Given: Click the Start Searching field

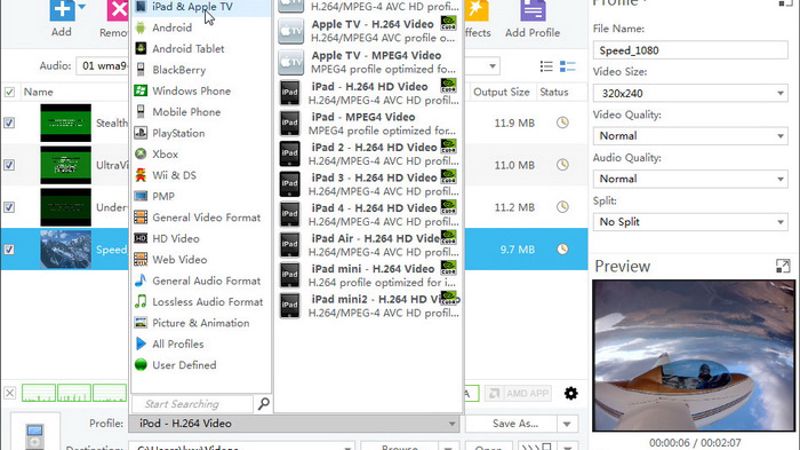Looking at the screenshot, I should coord(192,404).
